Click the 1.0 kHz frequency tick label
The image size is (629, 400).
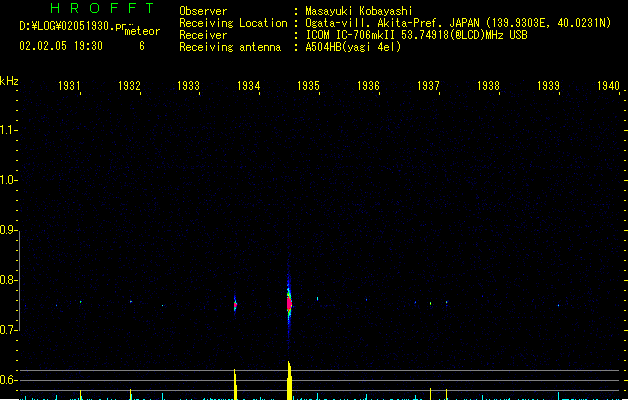[x=7, y=180]
